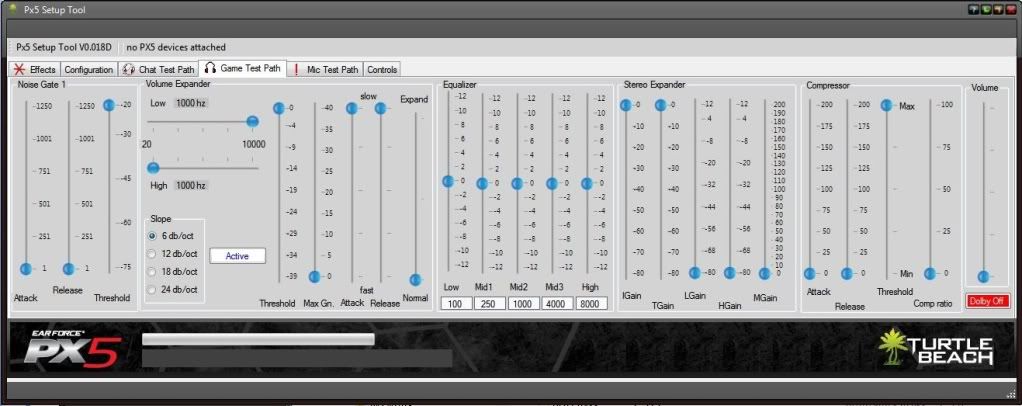Click the High frequency field showing 8000
This screenshot has height=406, width=1022.
click(591, 304)
